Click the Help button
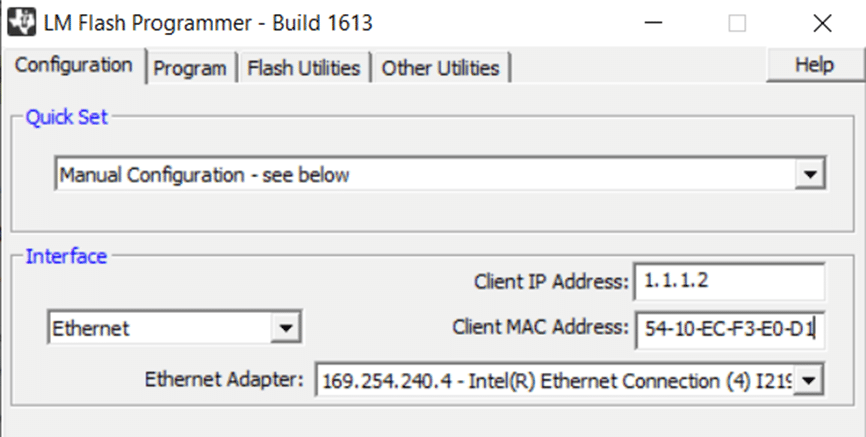The image size is (866, 437). 814,65
